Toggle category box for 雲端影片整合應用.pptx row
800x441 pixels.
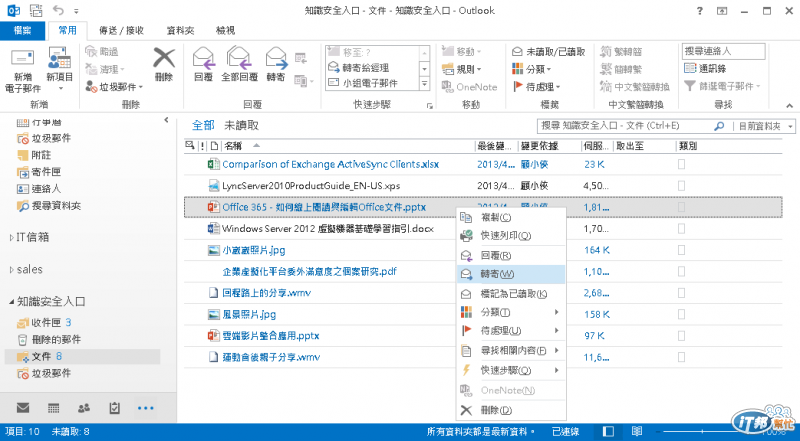pos(681,336)
